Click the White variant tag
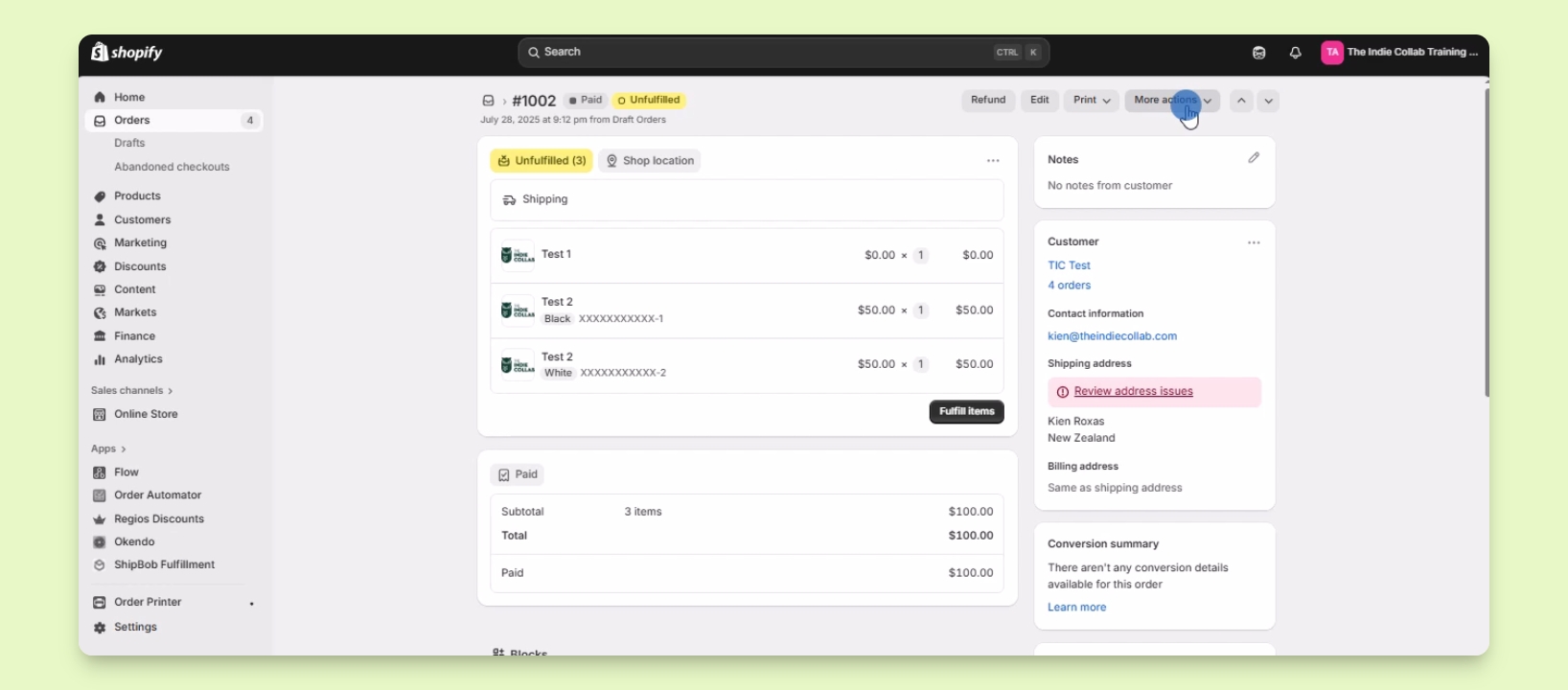Screen dimensions: 1568x690 click(559, 374)
